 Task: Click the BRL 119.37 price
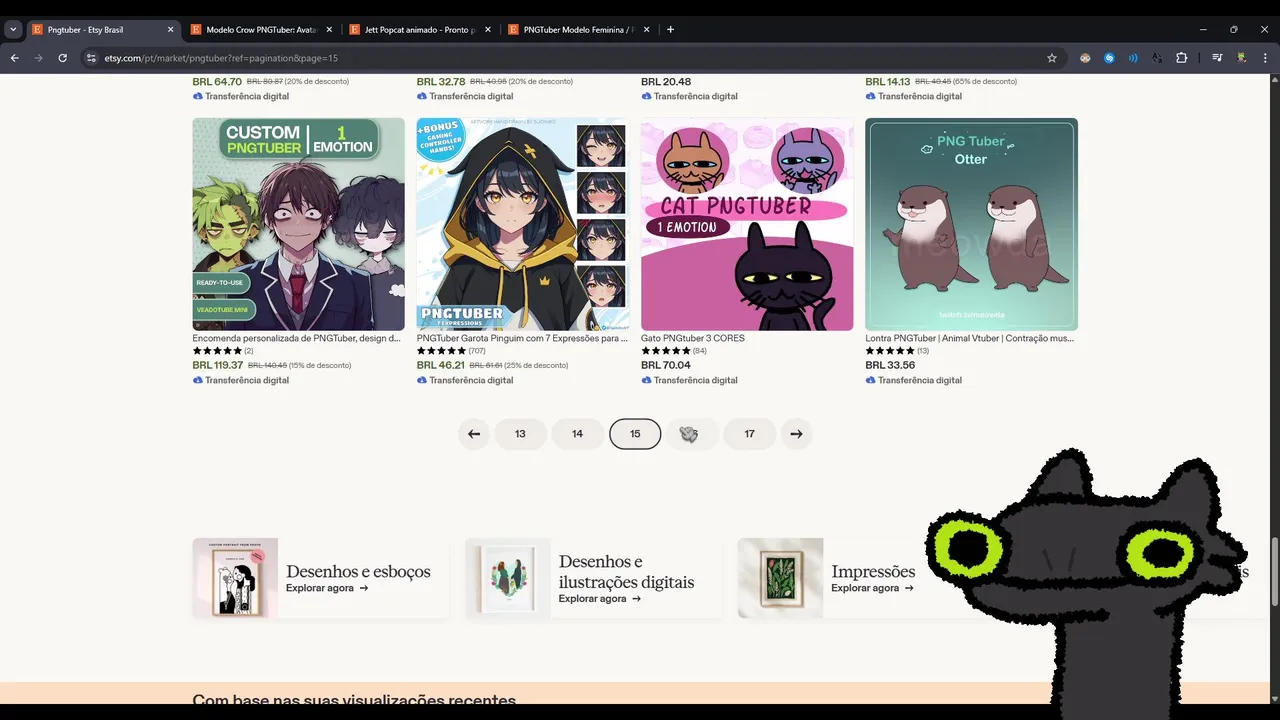218,365
